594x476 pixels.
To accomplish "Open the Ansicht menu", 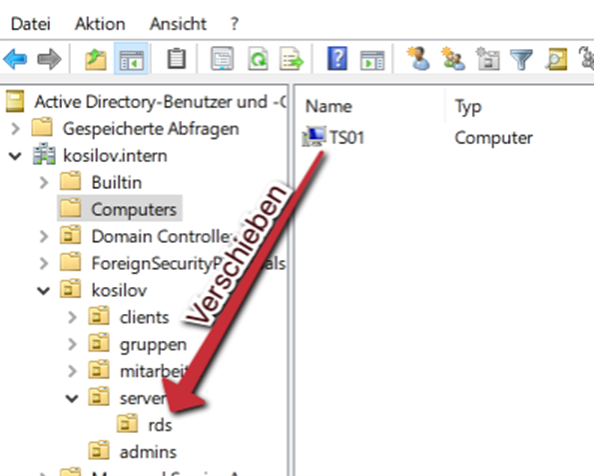I will [x=178, y=24].
